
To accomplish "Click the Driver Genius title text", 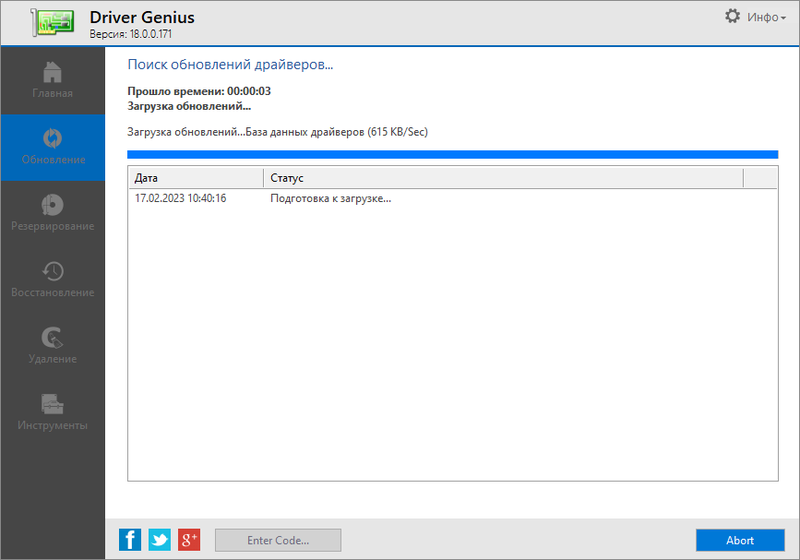I will coord(142,17).
